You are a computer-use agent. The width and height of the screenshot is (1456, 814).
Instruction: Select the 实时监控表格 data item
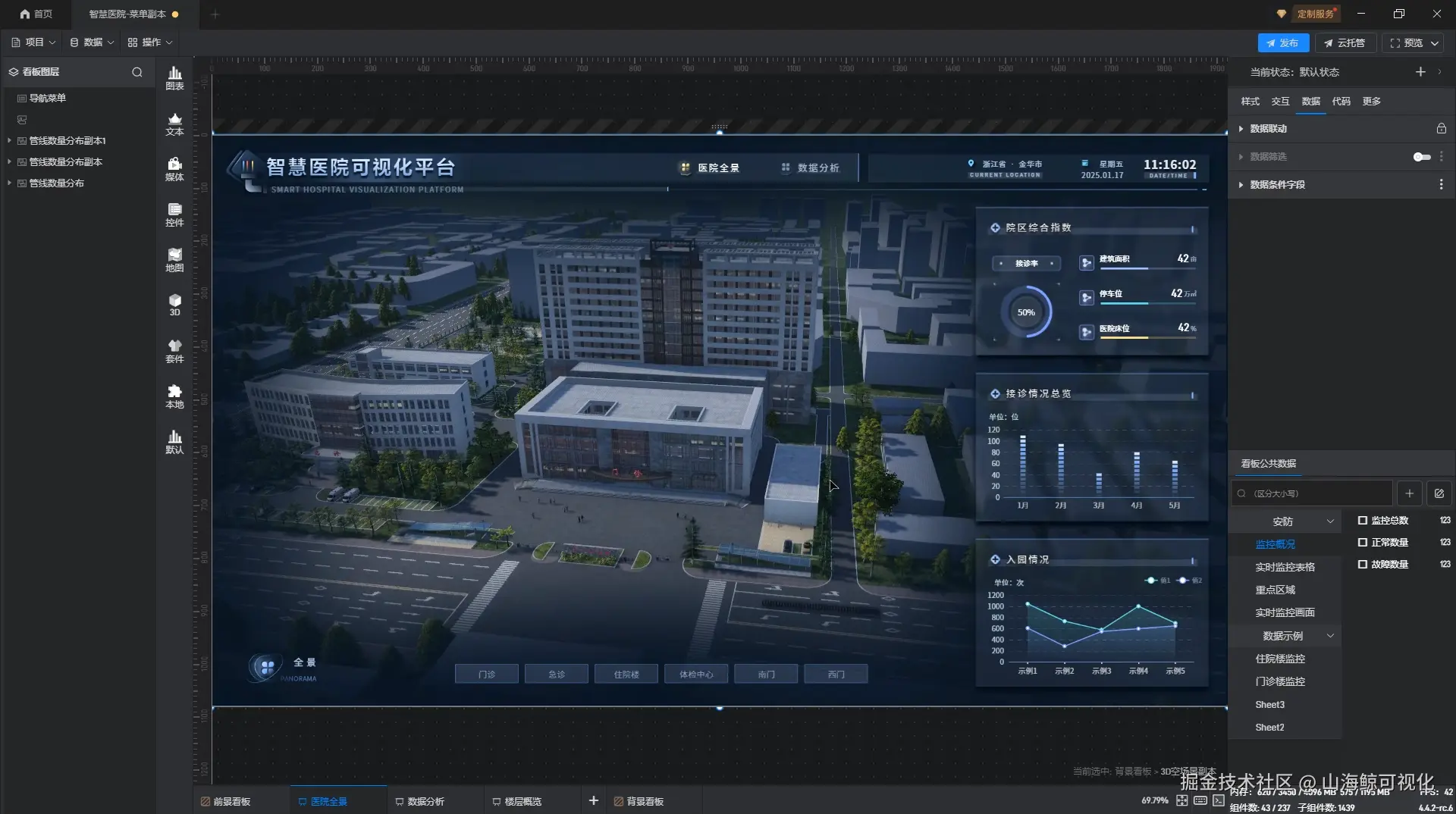coord(1285,567)
